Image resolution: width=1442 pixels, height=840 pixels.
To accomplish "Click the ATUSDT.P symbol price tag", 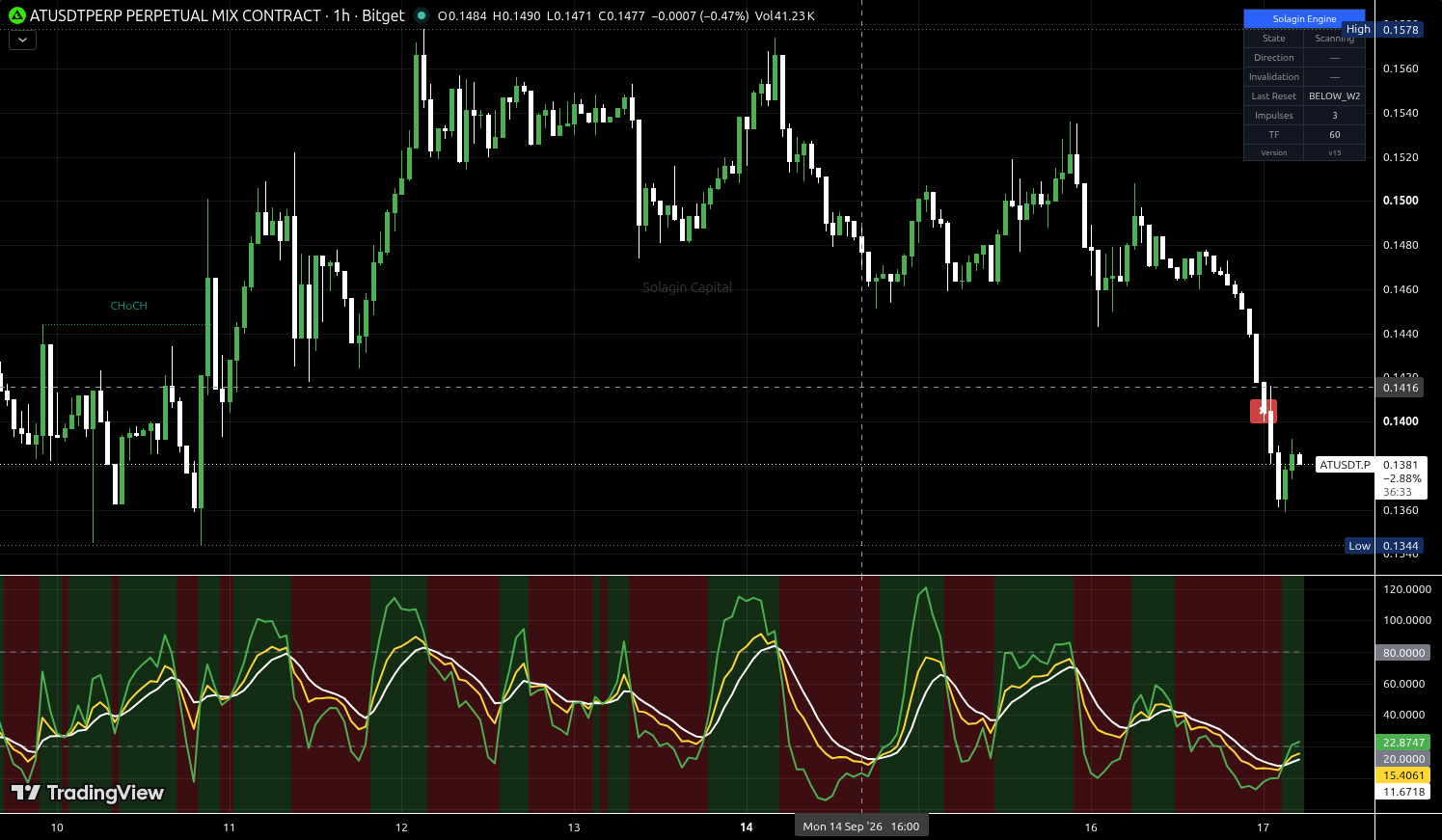I will [1345, 465].
